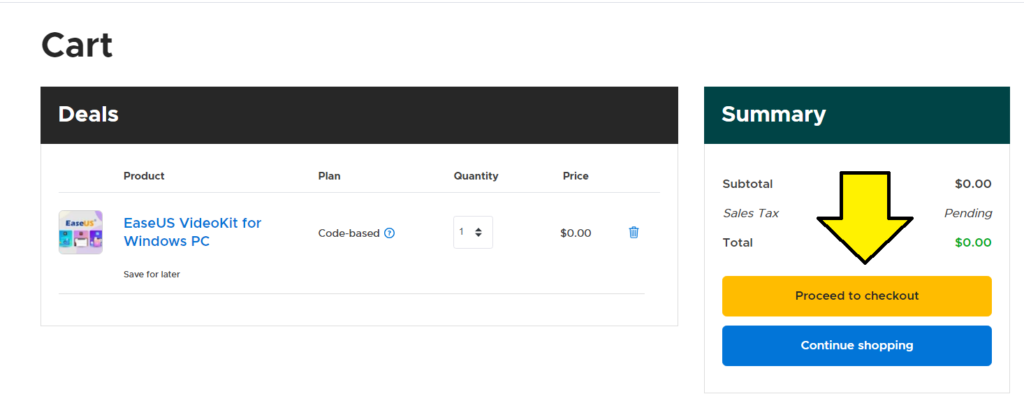The width and height of the screenshot is (1024, 408).
Task: Click the large yellow arrow graphic
Action: pyautogui.click(x=865, y=217)
